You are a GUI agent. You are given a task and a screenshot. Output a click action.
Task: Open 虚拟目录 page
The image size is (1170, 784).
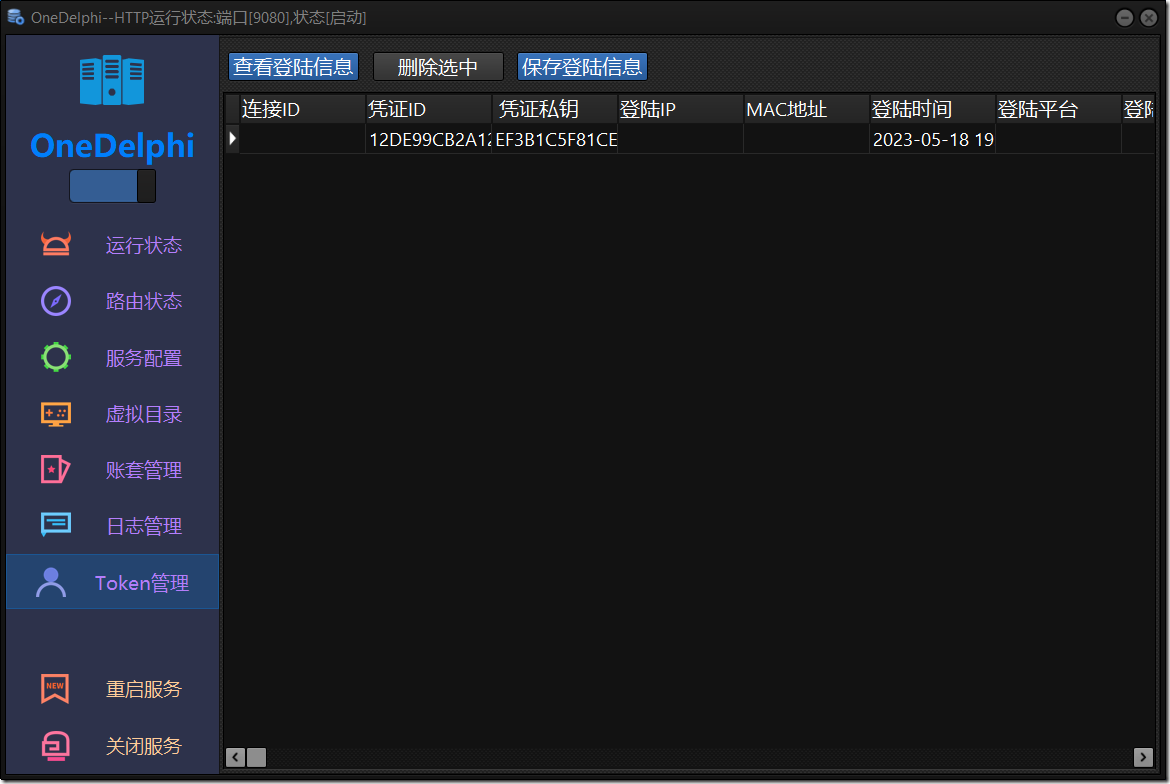(x=144, y=414)
